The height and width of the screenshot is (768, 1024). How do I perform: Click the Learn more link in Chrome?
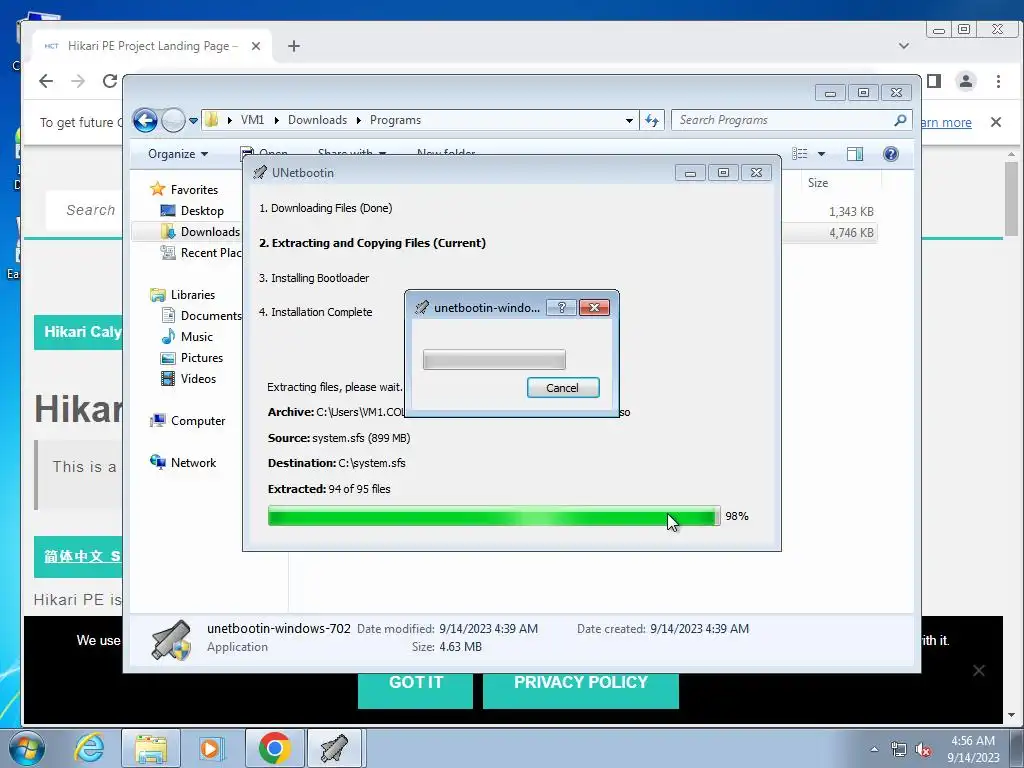[x=946, y=123]
